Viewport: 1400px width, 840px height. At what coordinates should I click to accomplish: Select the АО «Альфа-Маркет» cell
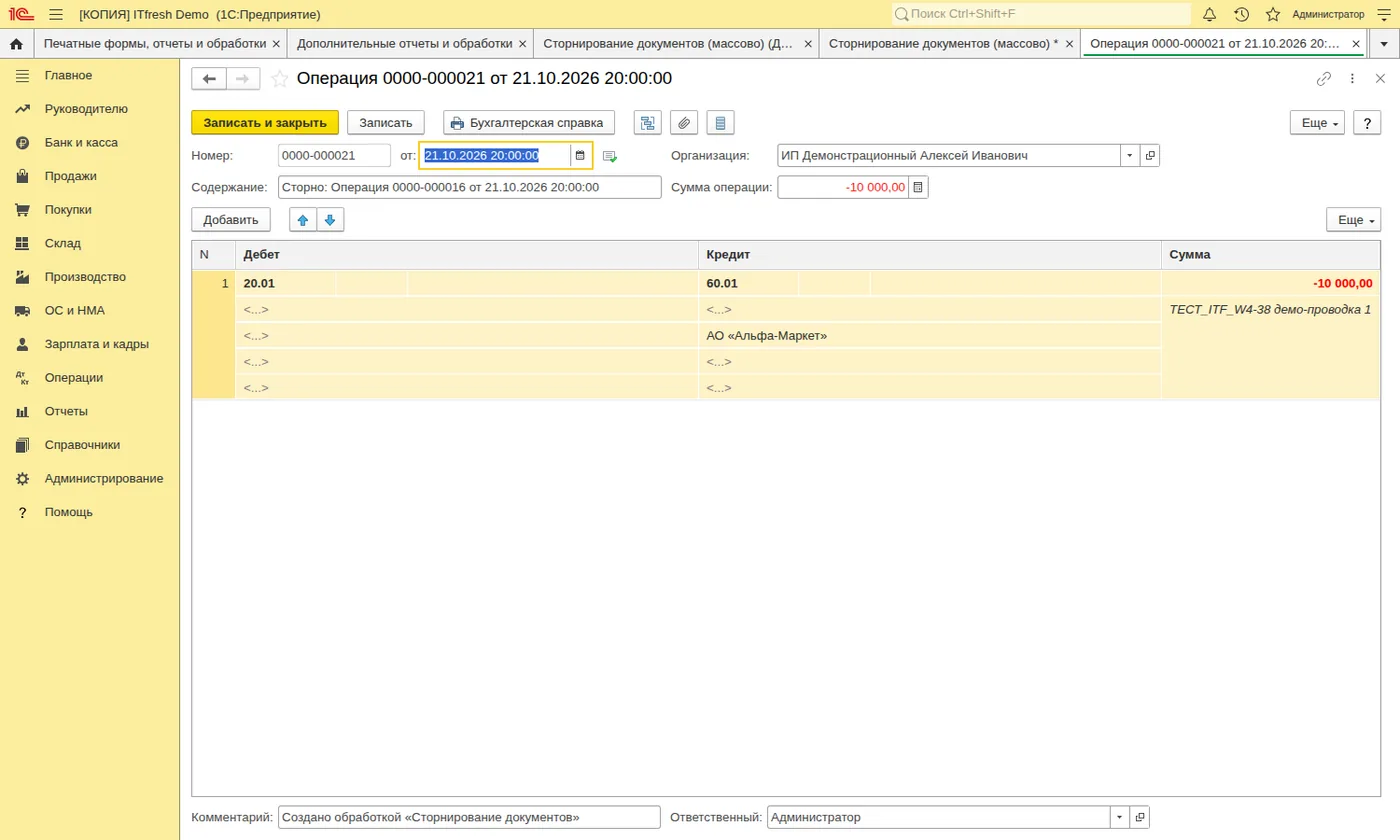click(x=929, y=335)
